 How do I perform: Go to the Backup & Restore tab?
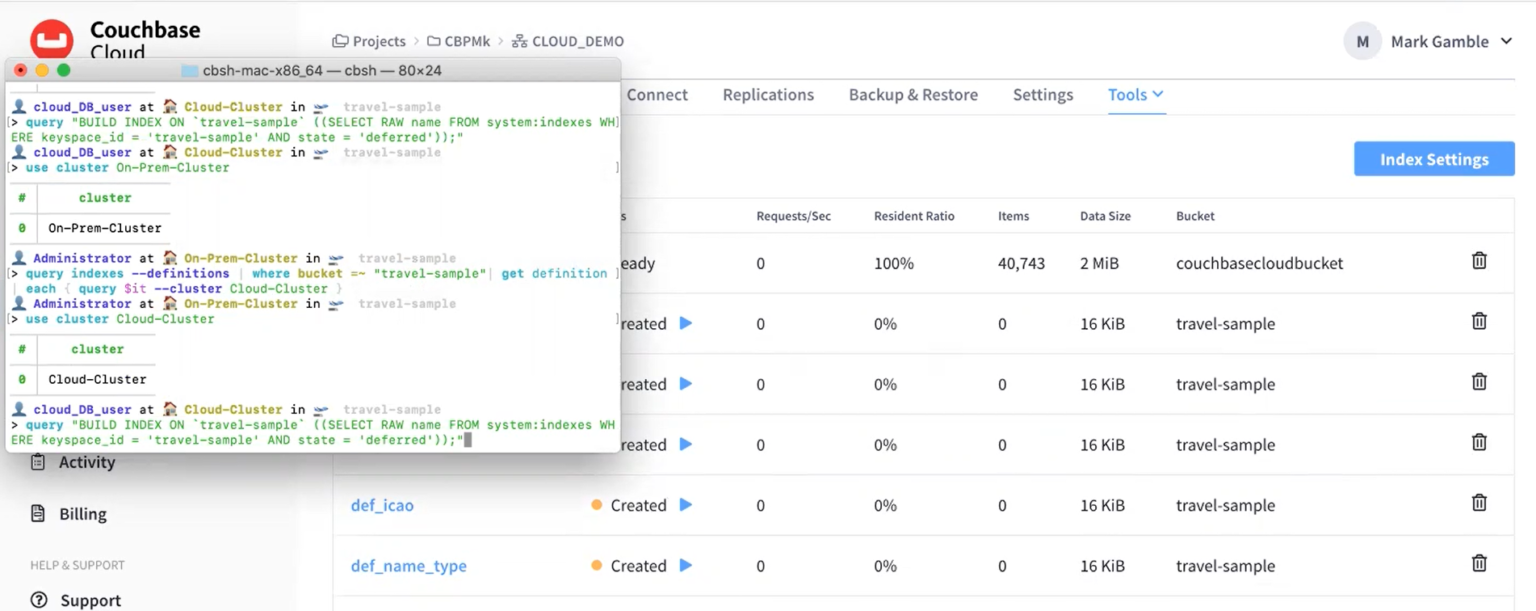(913, 94)
